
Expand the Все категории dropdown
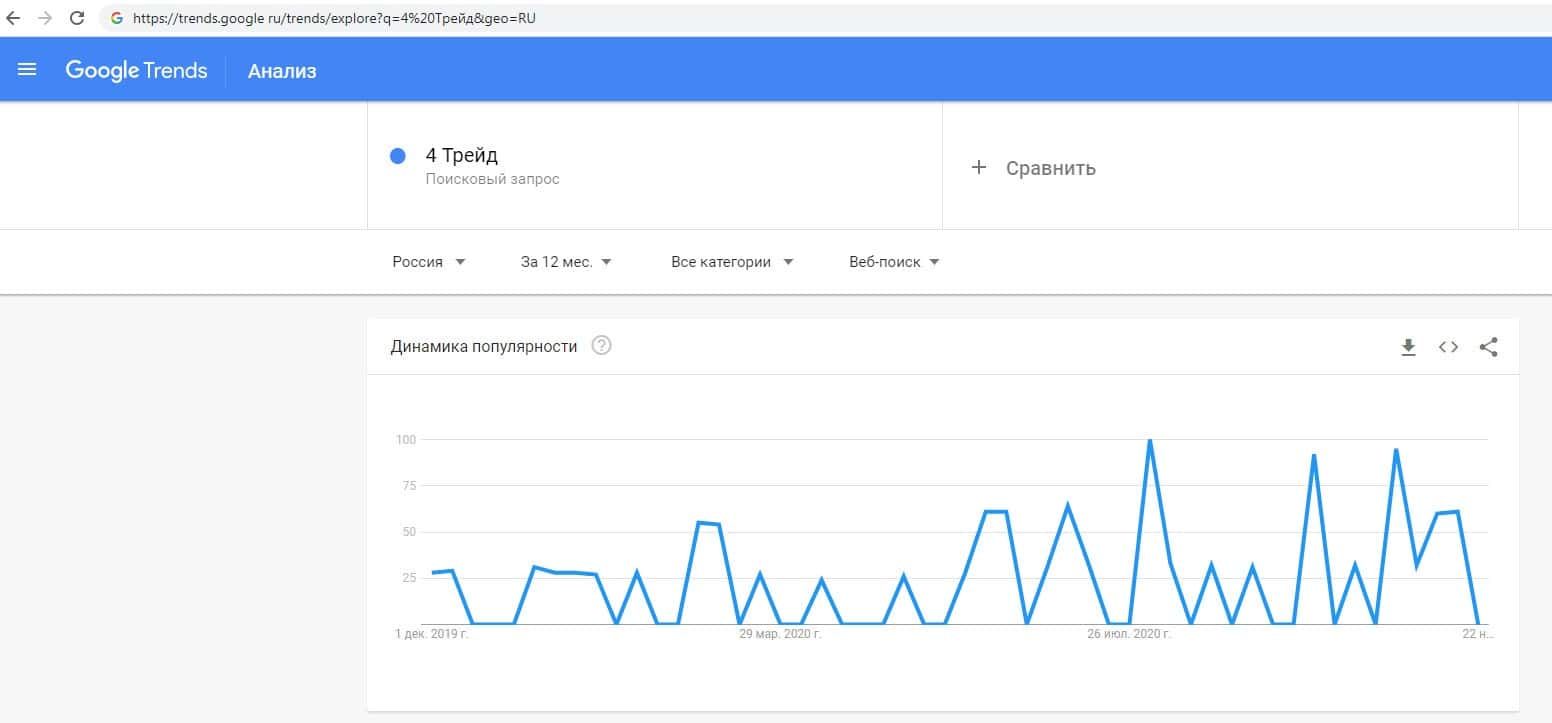732,262
